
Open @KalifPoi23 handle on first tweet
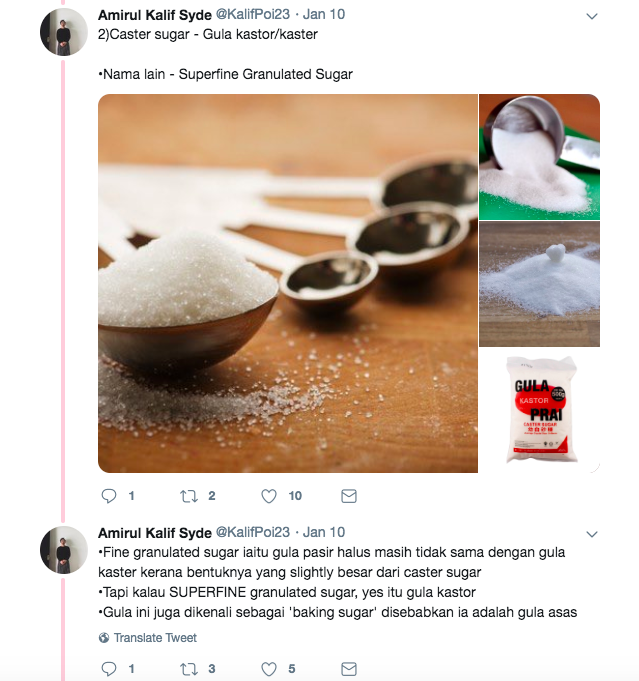point(253,14)
